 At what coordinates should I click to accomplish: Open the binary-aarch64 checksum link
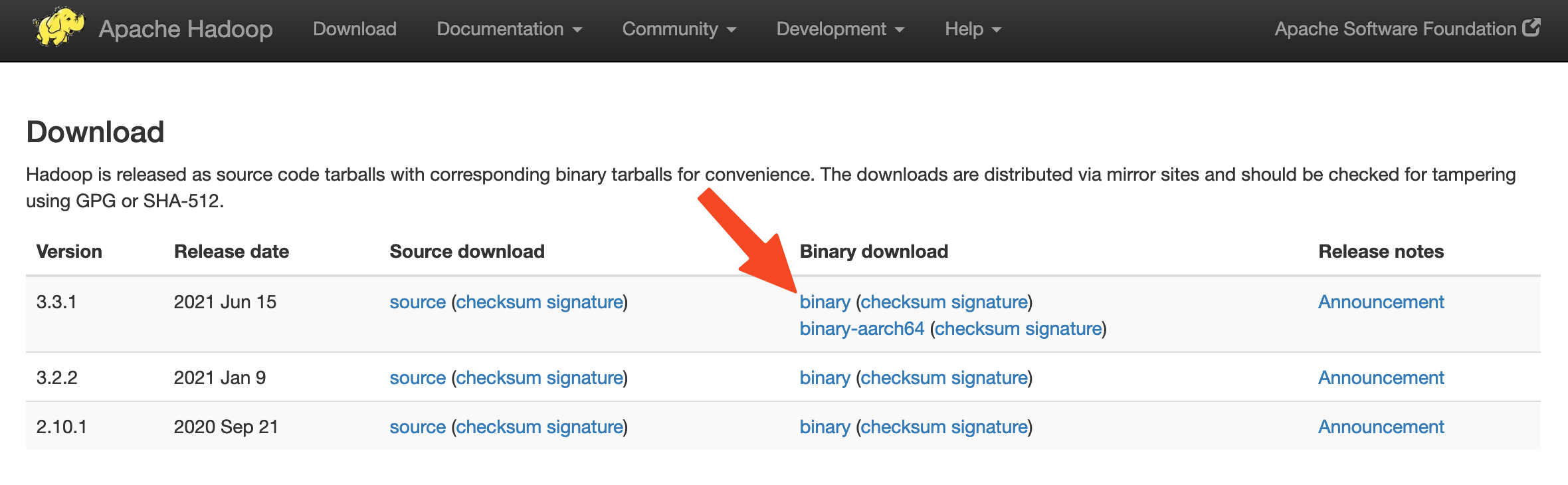[977, 329]
